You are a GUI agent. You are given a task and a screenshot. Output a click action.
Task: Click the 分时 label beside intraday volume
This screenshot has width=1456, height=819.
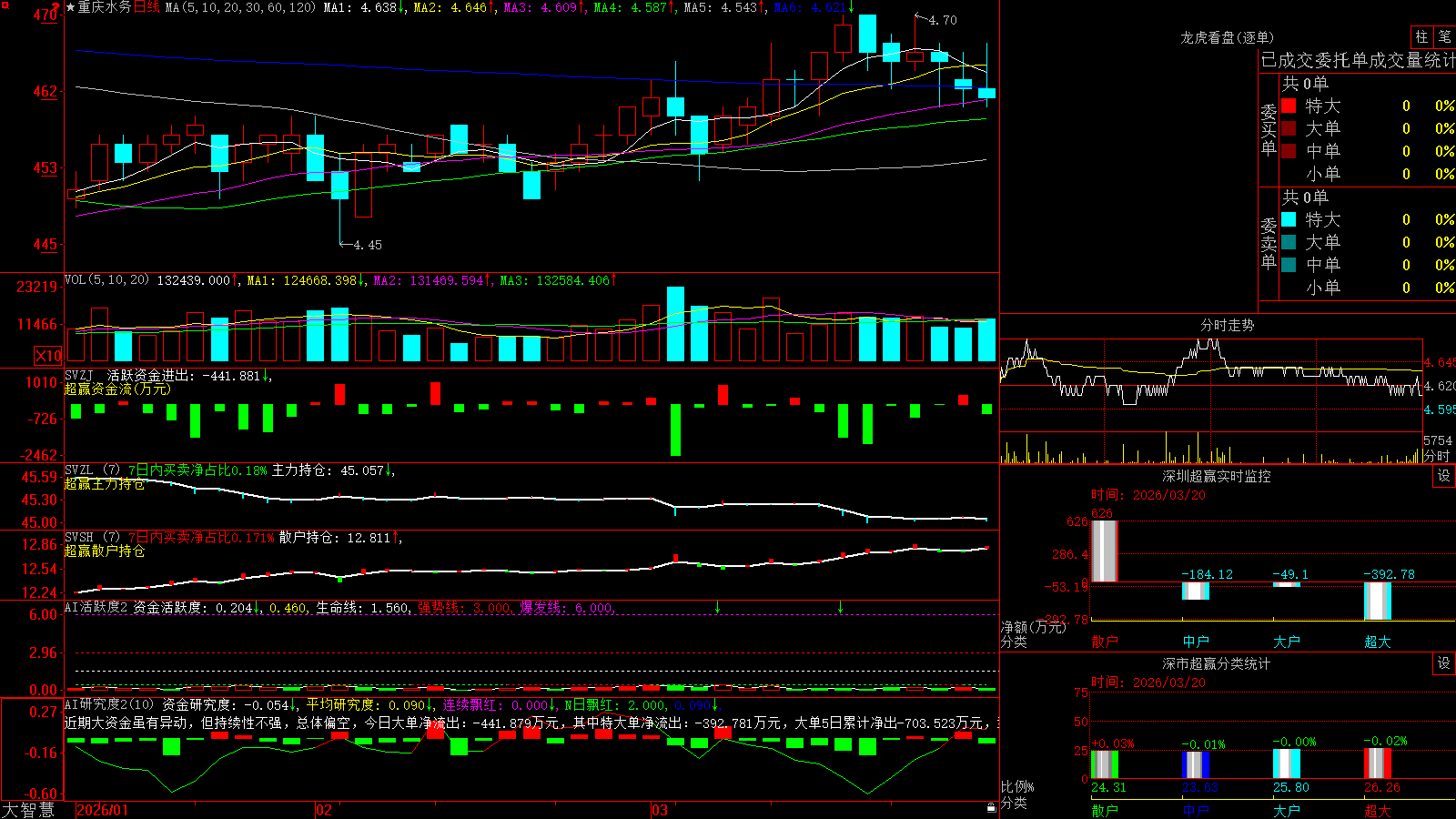(1436, 456)
